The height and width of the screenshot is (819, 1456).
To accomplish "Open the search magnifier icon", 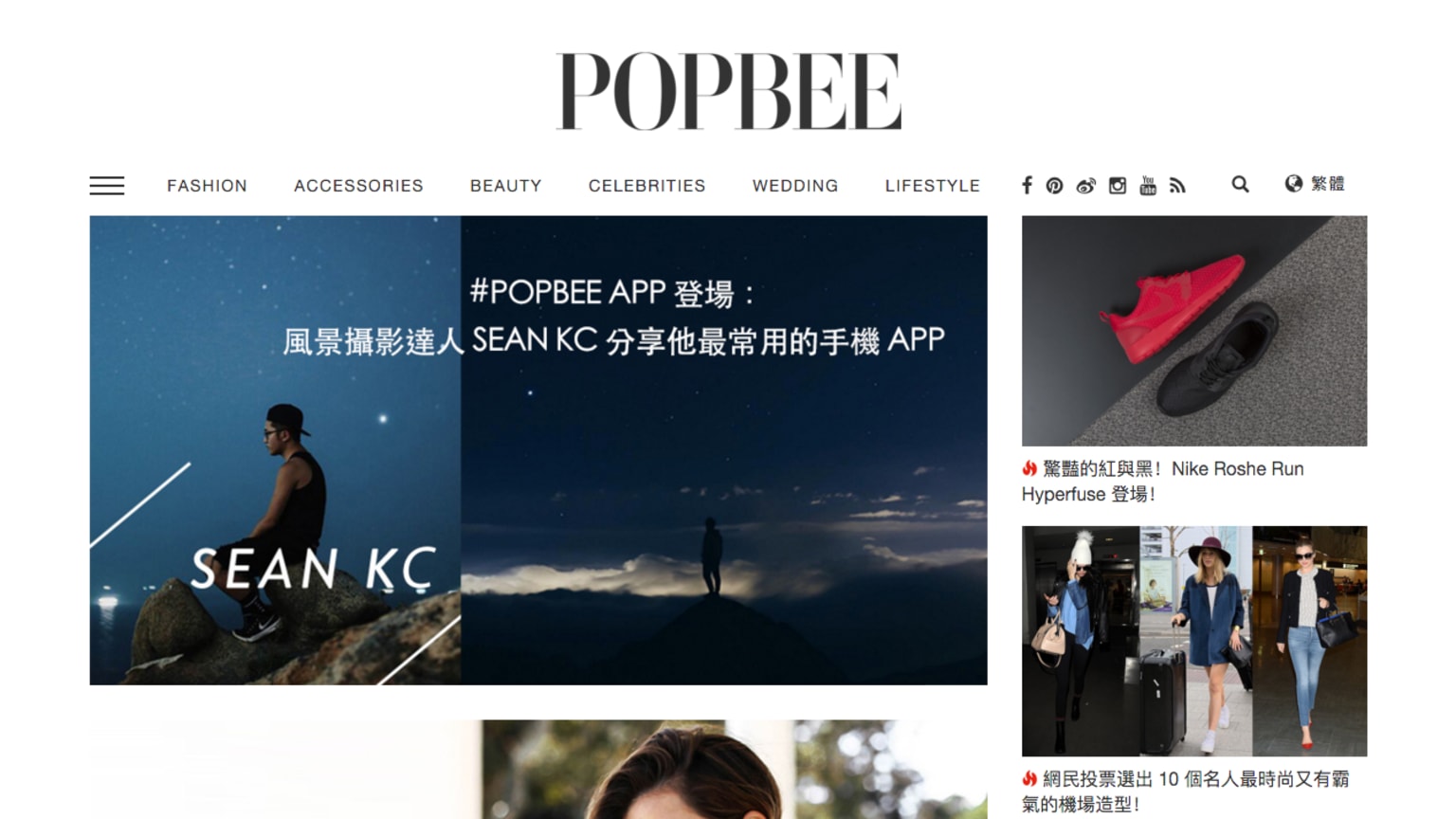I will 1240,185.
